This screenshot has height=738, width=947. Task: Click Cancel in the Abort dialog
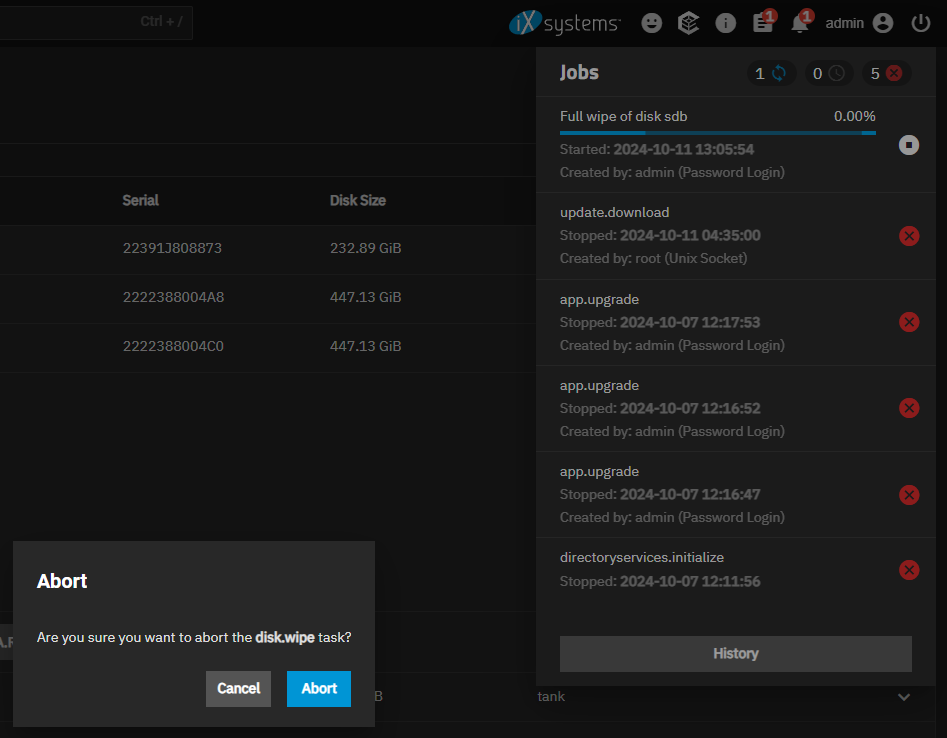point(238,689)
